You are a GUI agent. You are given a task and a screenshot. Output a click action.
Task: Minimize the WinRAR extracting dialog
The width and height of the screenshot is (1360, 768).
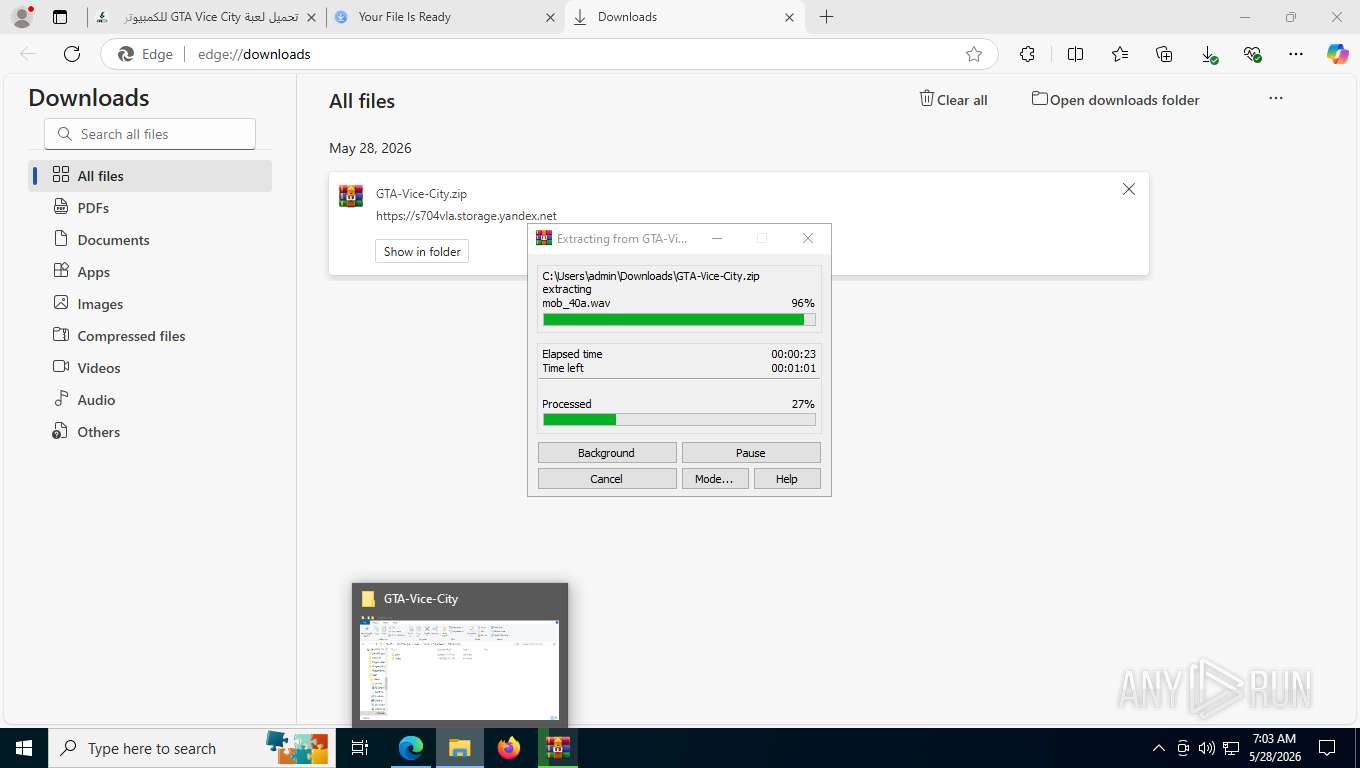[717, 238]
